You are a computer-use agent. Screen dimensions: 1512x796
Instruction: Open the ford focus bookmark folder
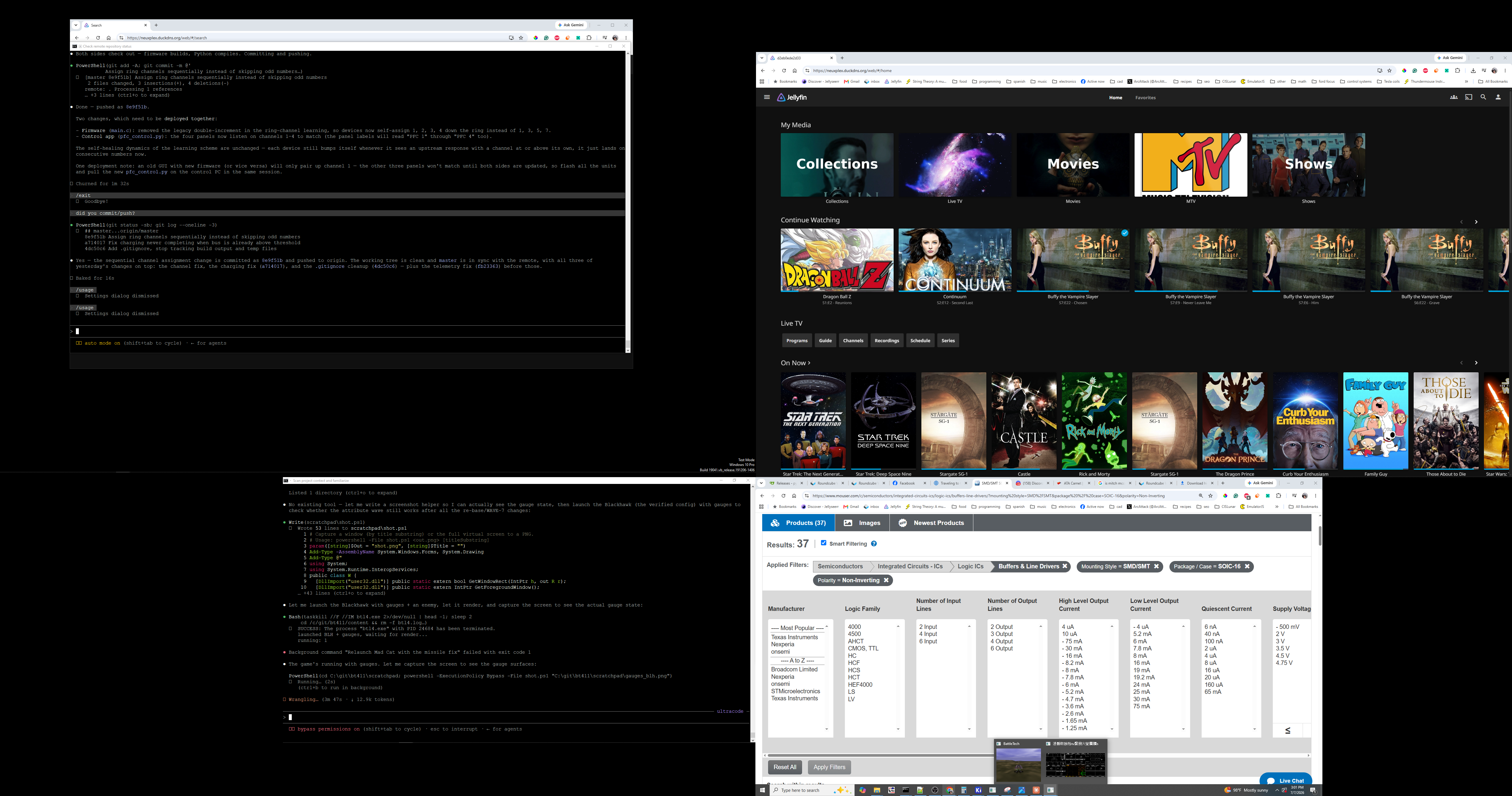click(1323, 81)
